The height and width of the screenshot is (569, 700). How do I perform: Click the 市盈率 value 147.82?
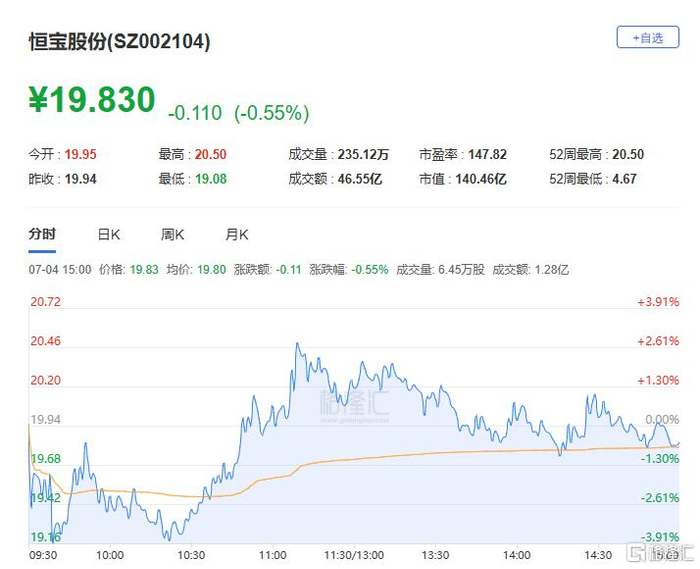point(488,154)
